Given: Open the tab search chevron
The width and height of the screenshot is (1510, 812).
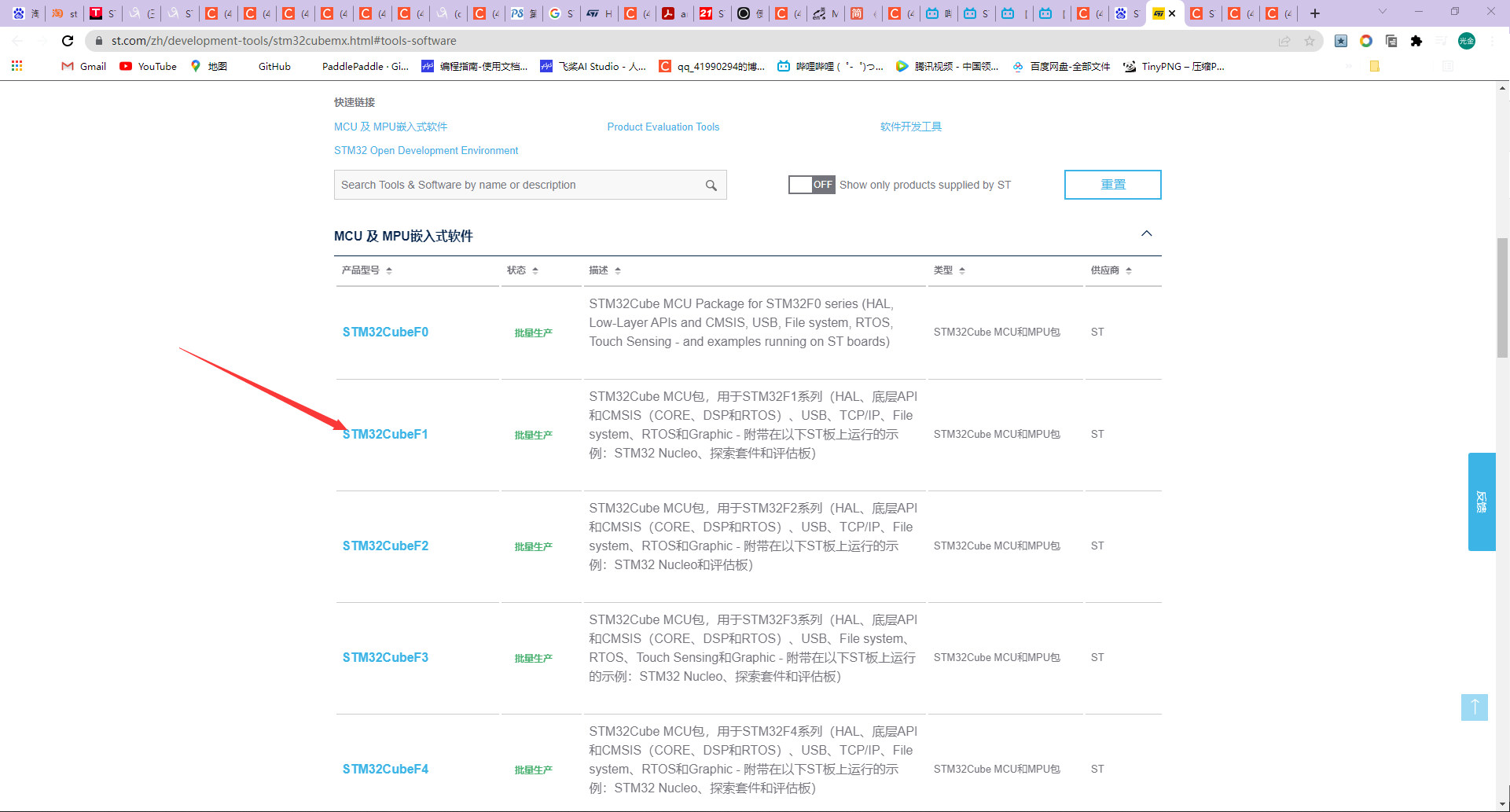Looking at the screenshot, I should pyautogui.click(x=1383, y=12).
